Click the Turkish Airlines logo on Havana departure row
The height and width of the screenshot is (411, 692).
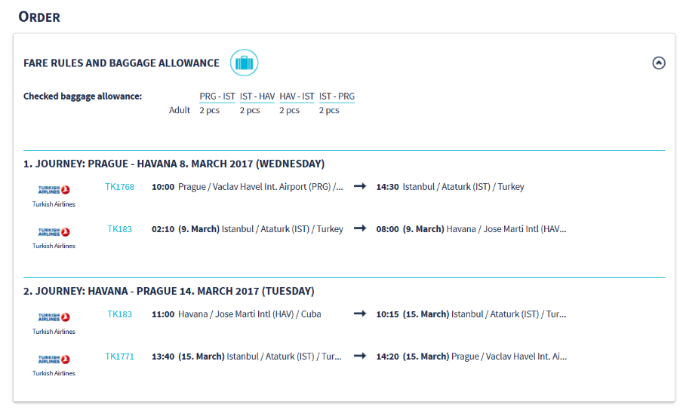pos(54,316)
